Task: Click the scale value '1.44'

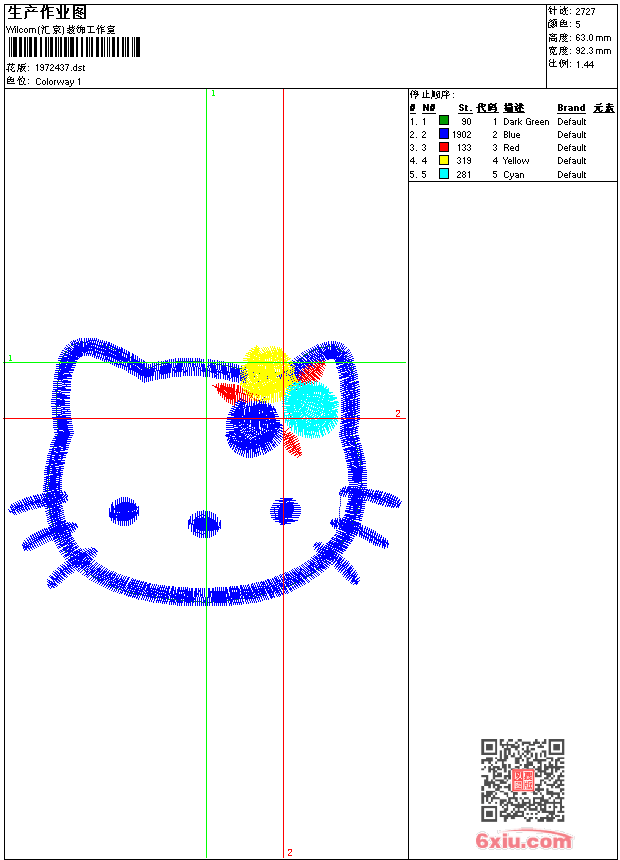Action: click(585, 64)
